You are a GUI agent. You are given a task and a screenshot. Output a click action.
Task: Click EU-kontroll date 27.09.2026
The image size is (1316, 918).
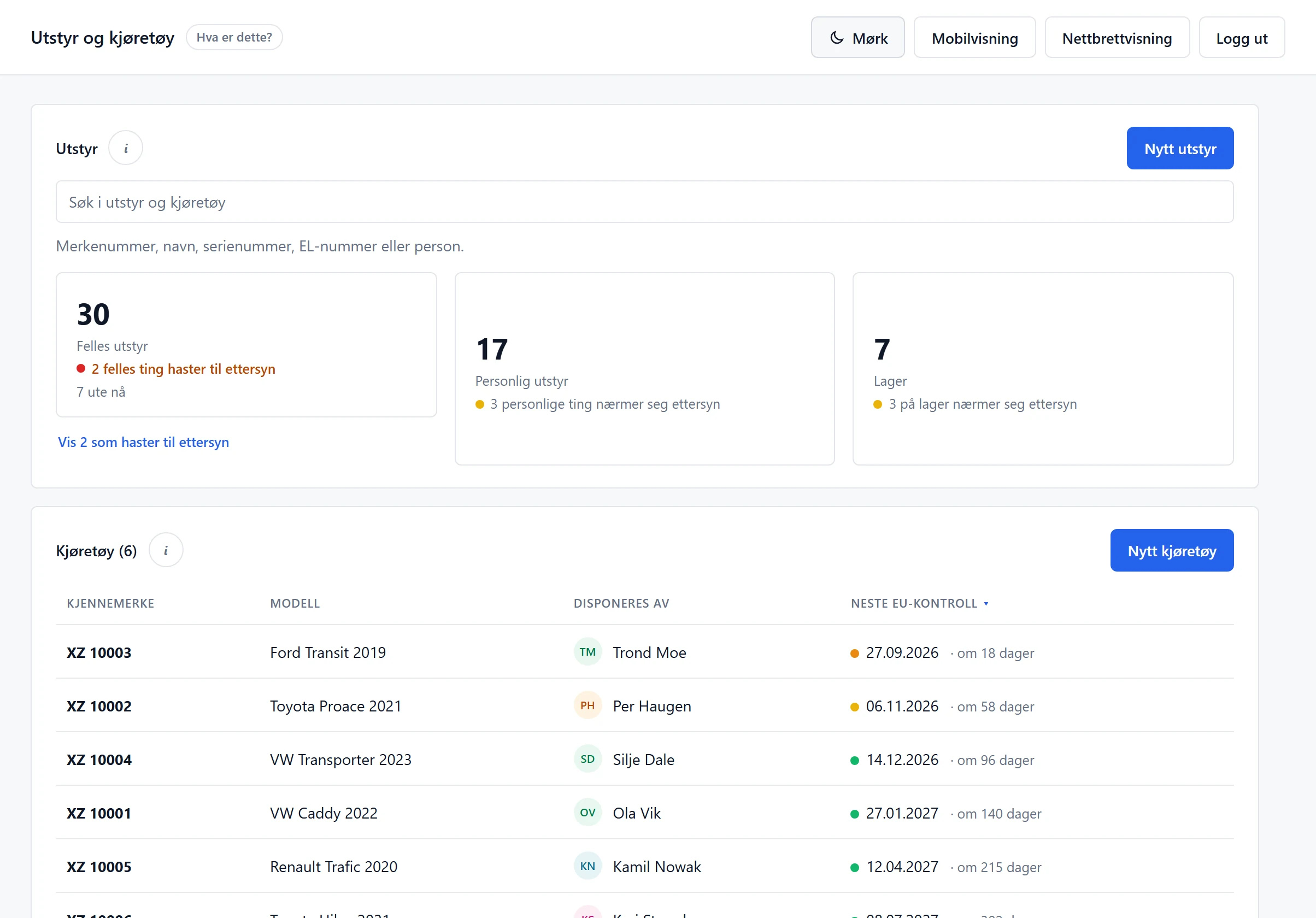[x=902, y=652]
